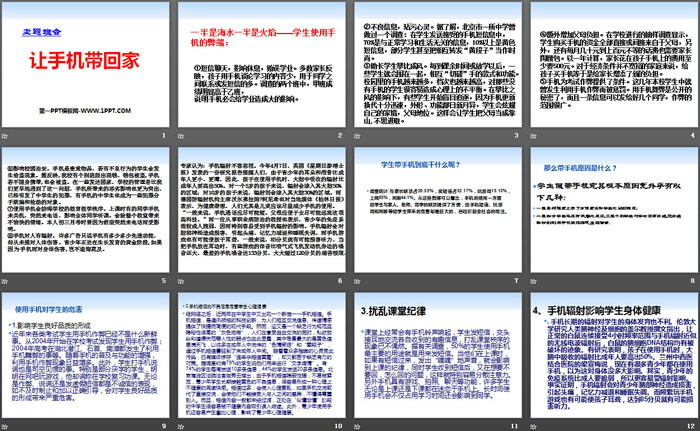This screenshot has height=431, width=700.
Task: Click slide number 12 label
Action: (686, 425)
